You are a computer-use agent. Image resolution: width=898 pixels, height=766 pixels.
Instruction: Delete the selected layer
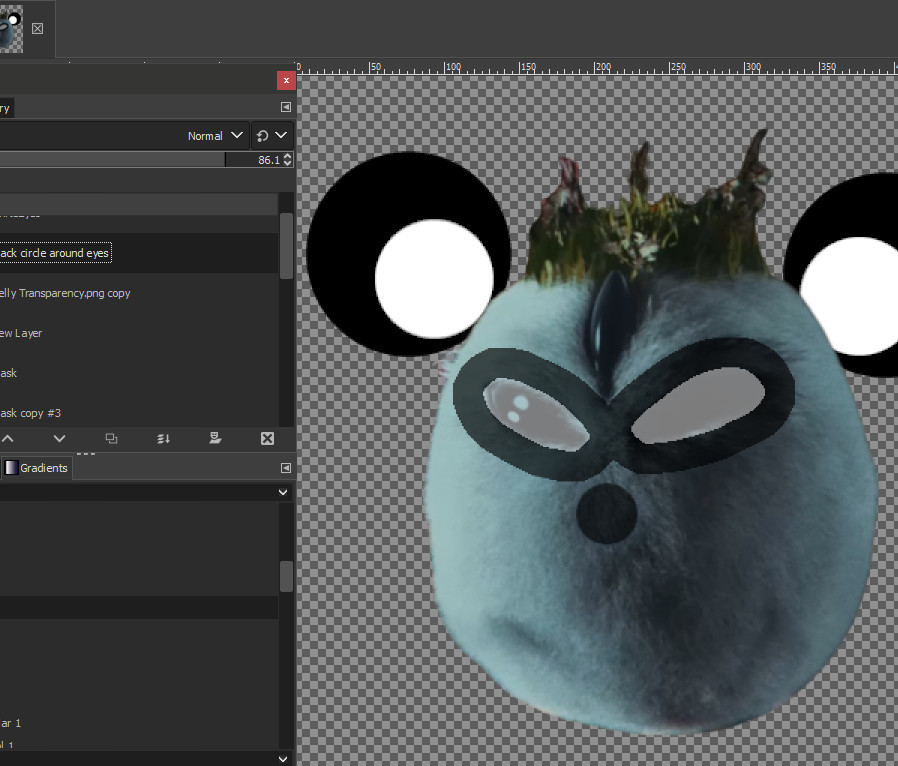[x=267, y=439]
